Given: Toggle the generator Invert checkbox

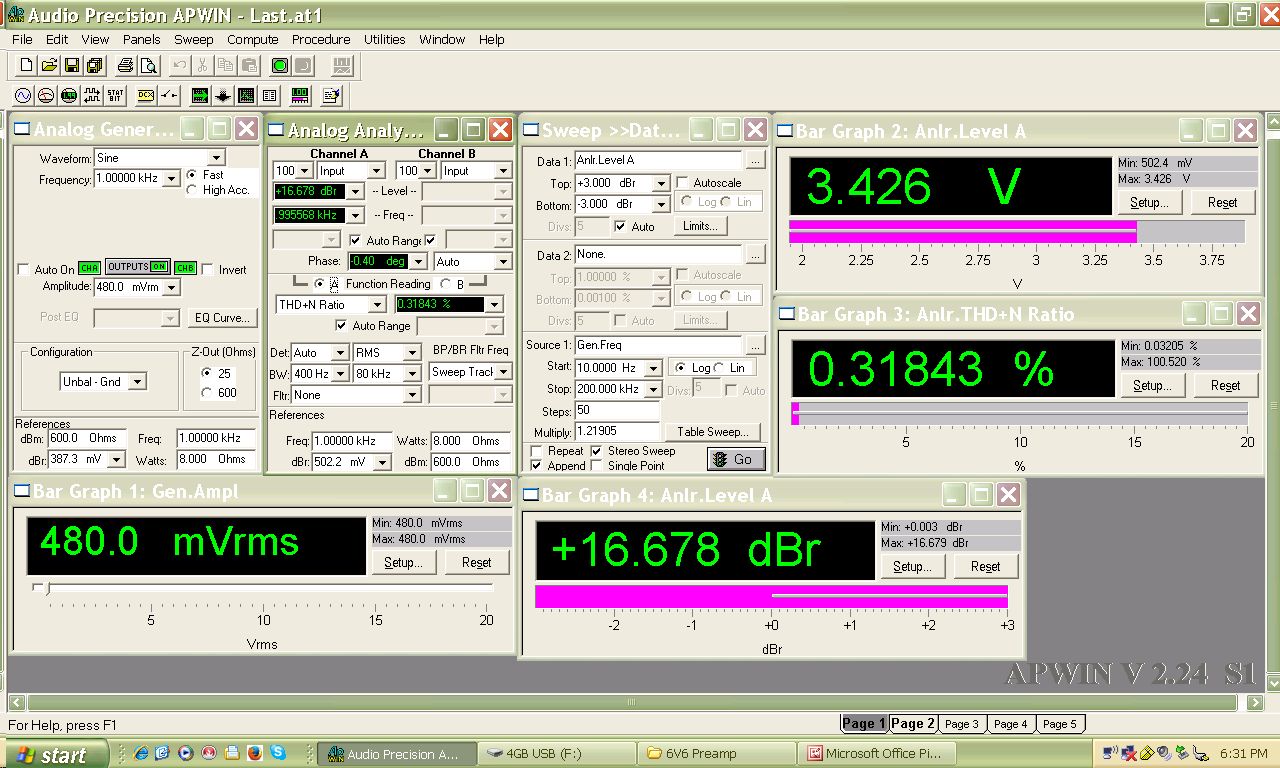Looking at the screenshot, I should (x=208, y=270).
